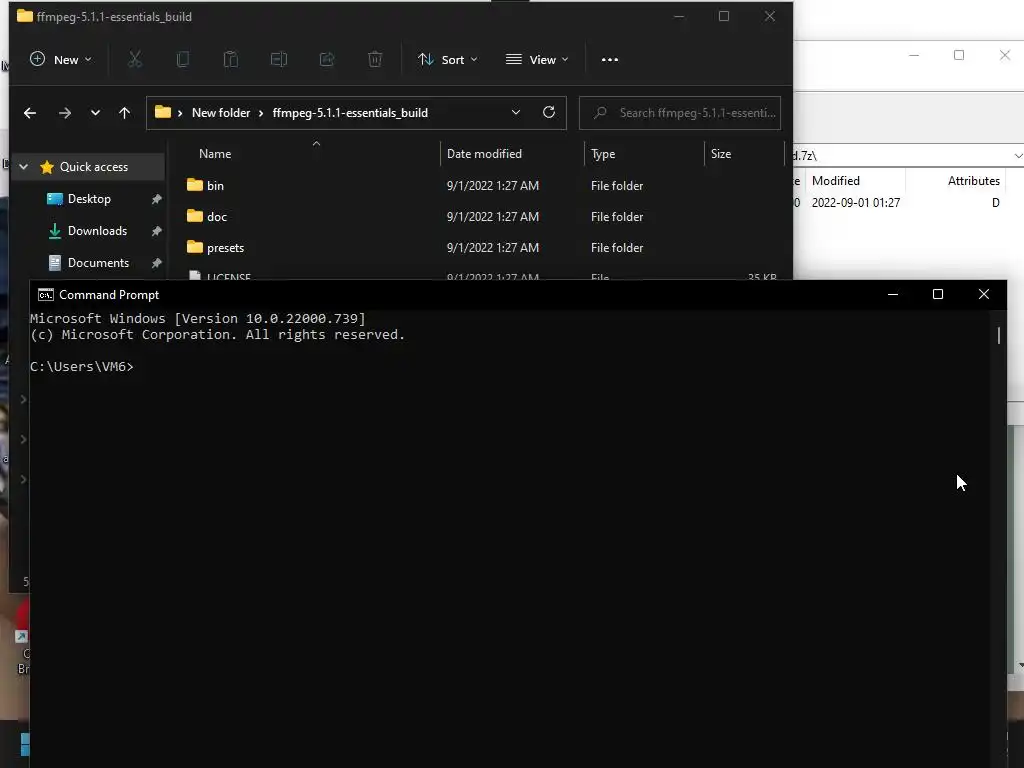Open the New item menu in File Explorer

click(61, 59)
